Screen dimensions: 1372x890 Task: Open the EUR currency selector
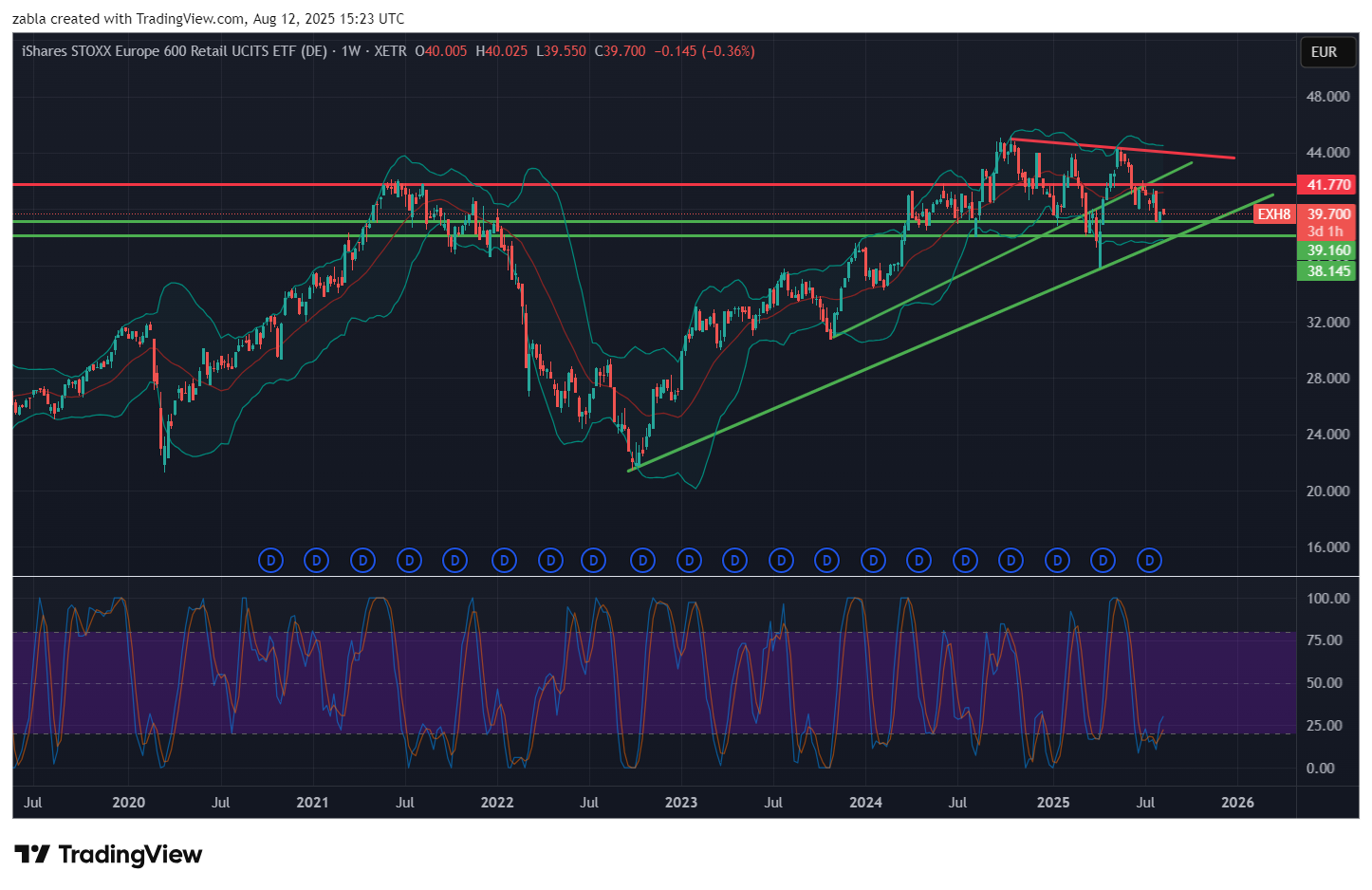pos(1324,52)
